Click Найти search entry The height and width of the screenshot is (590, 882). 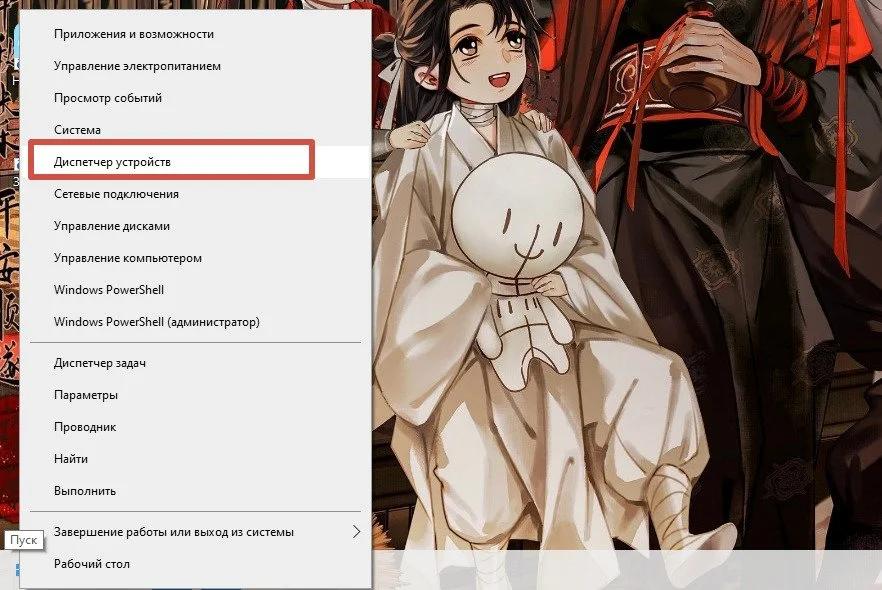click(195, 460)
